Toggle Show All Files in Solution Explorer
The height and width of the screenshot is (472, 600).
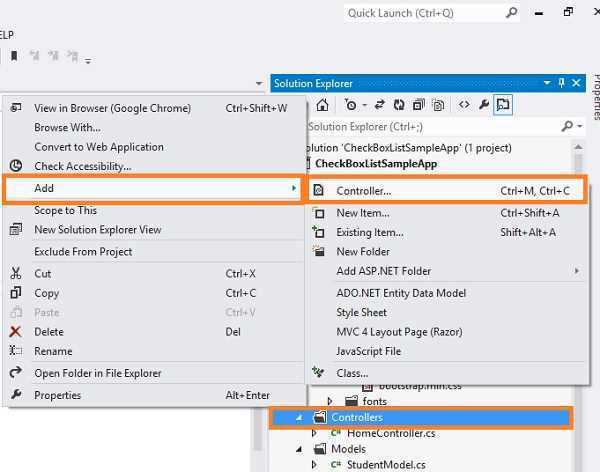439,104
